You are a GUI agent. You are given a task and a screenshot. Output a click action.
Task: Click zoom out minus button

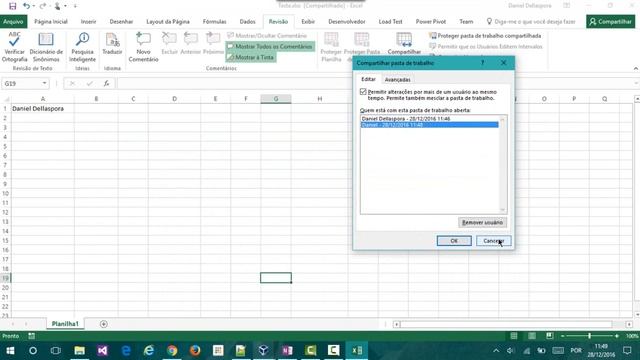[562, 336]
